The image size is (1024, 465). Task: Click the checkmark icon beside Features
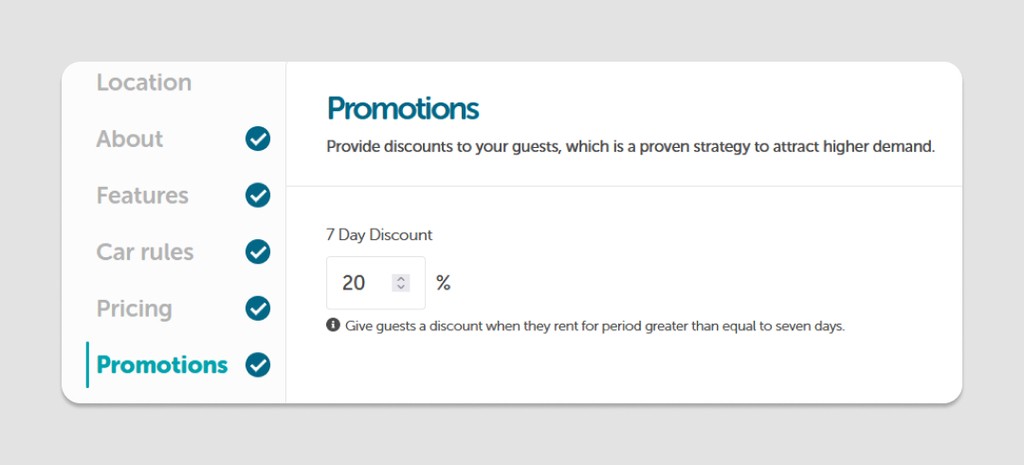click(x=258, y=195)
